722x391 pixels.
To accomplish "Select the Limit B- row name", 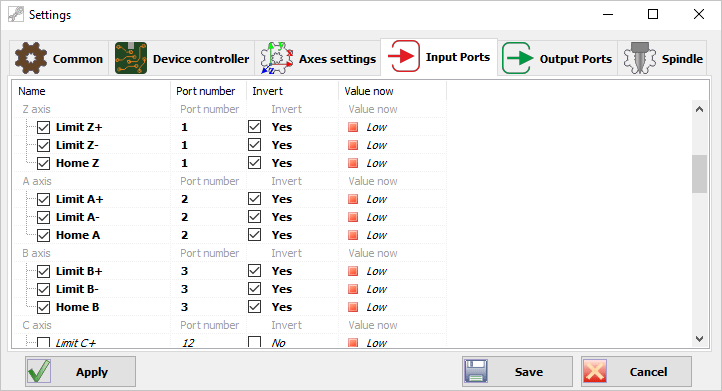I will [x=77, y=289].
